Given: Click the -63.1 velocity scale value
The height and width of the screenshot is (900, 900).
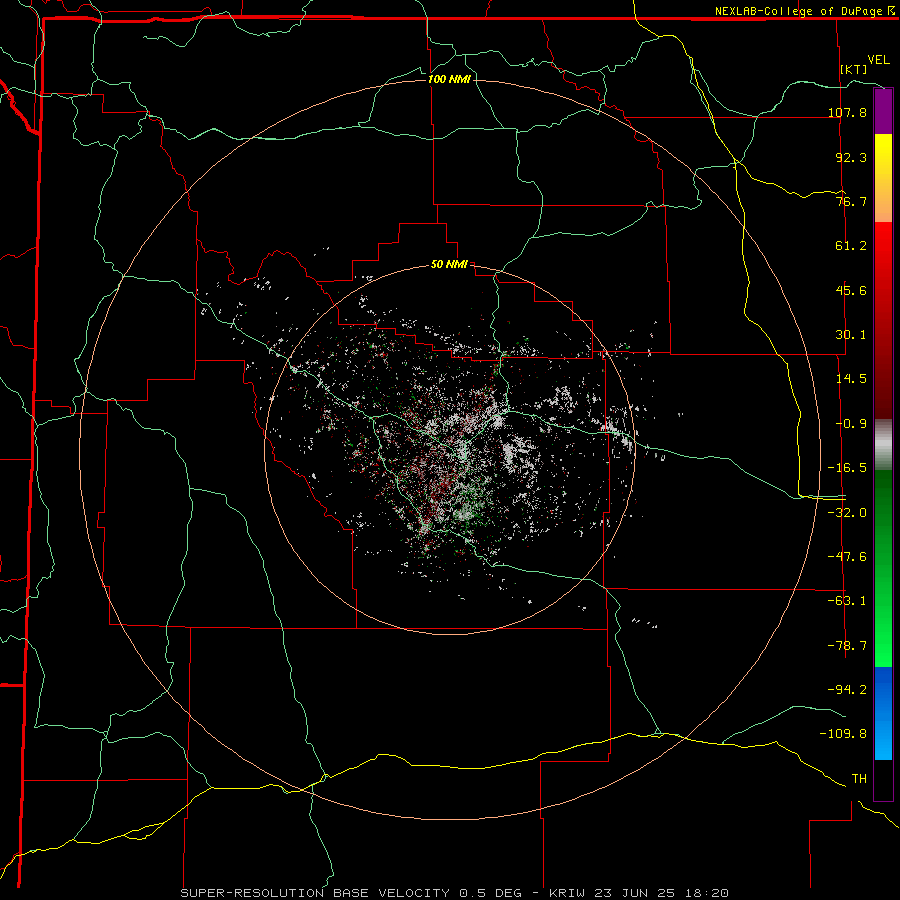Looking at the screenshot, I should coord(847,601).
